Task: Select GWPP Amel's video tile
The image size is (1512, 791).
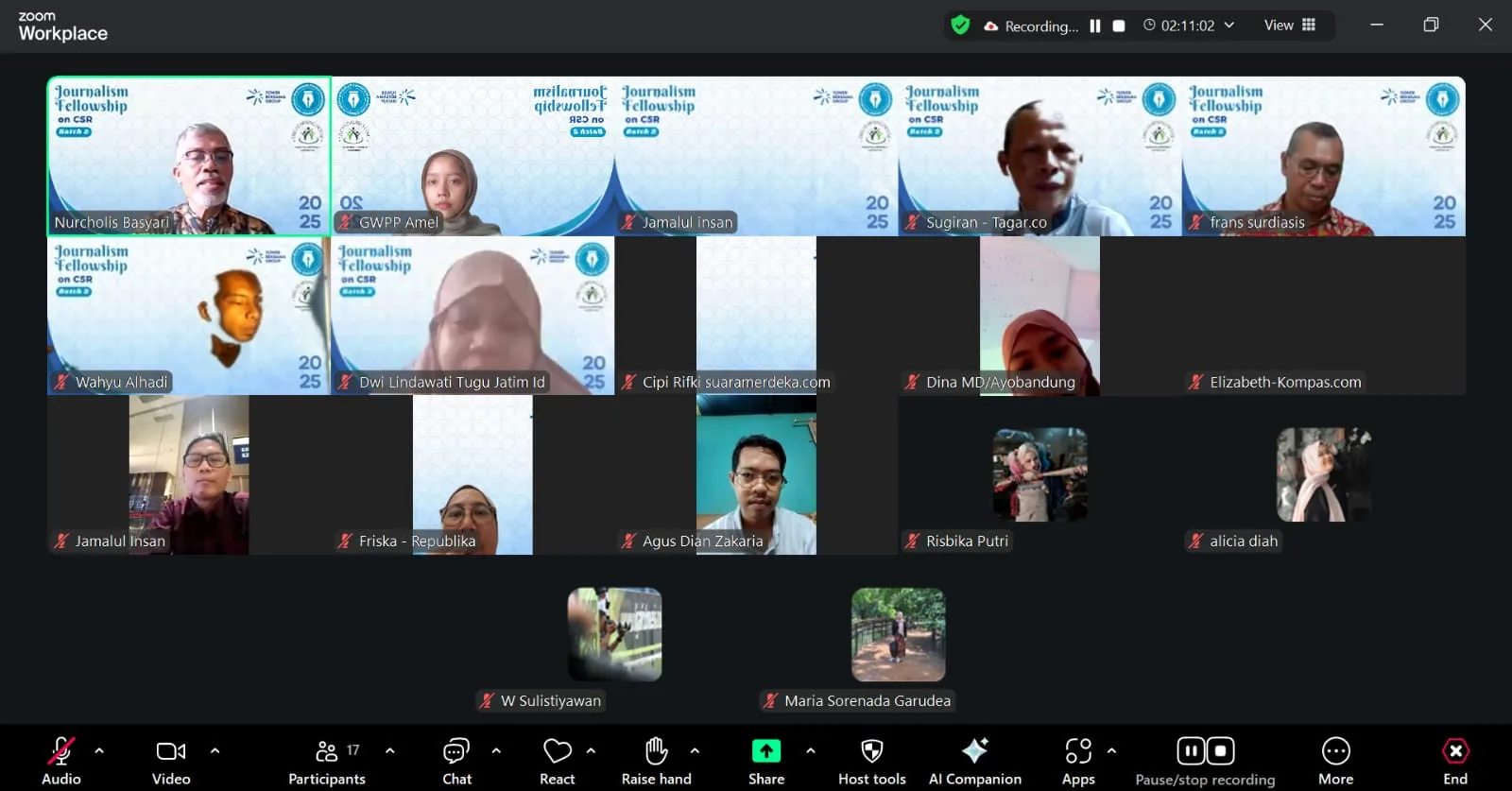Action: (472, 156)
